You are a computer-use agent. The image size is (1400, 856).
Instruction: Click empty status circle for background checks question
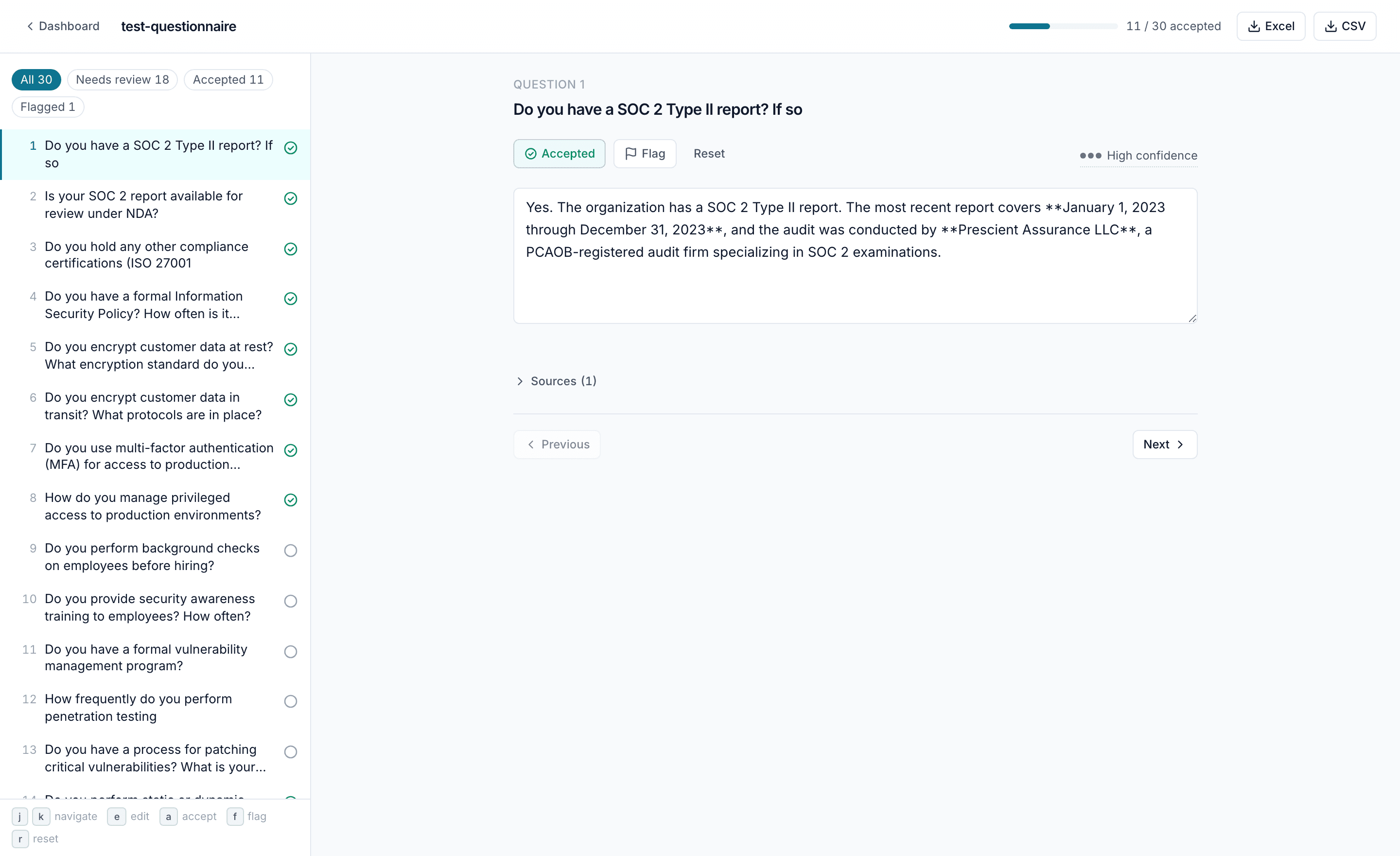pyautogui.click(x=290, y=550)
